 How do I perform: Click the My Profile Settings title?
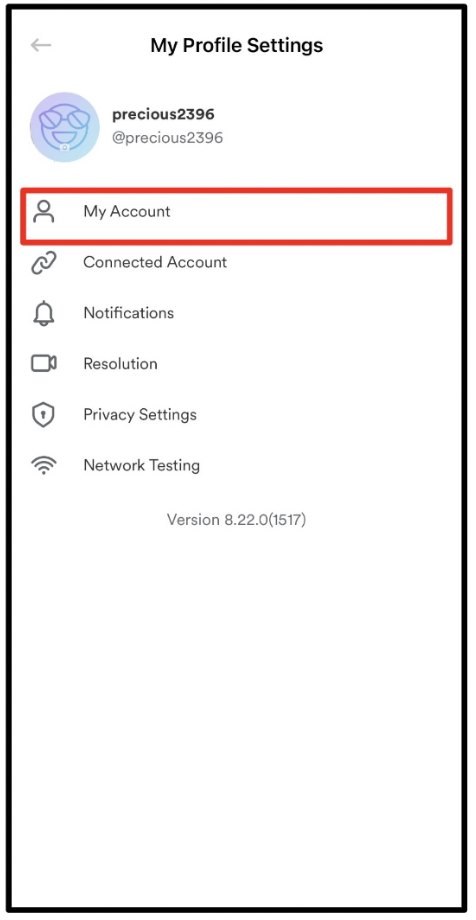pos(237,45)
